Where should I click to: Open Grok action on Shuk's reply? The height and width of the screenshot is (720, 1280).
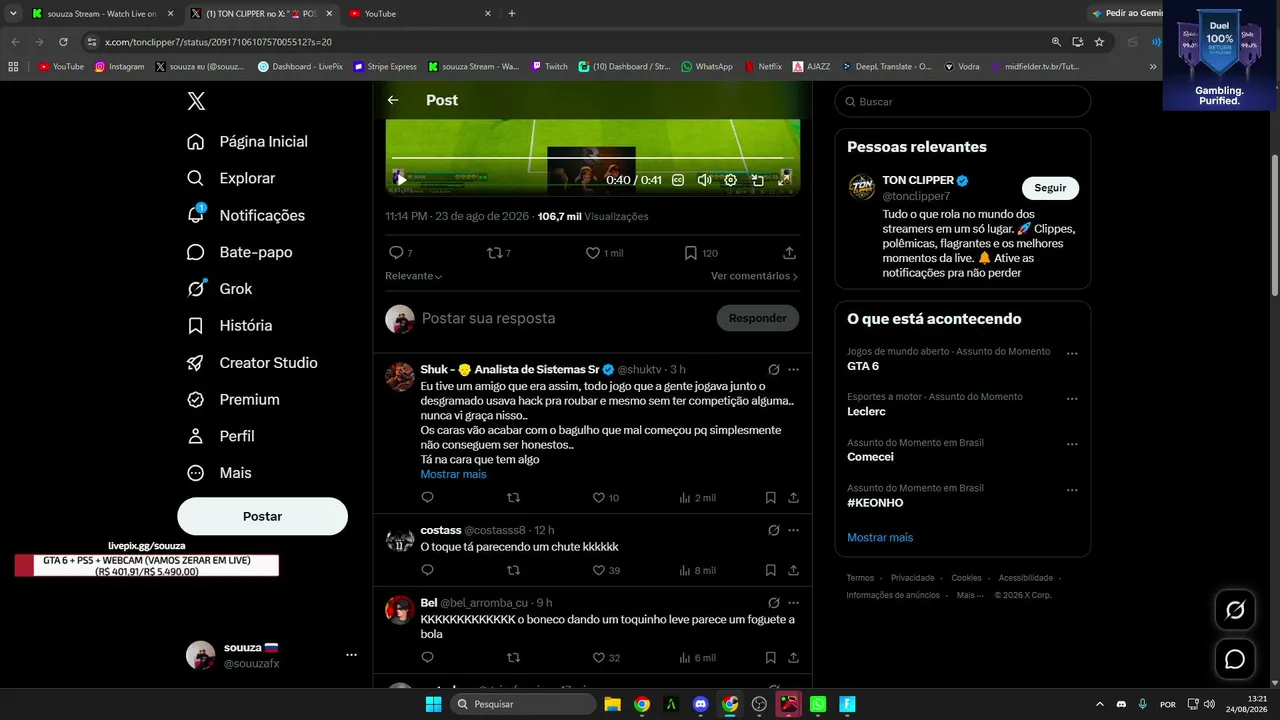(x=773, y=369)
